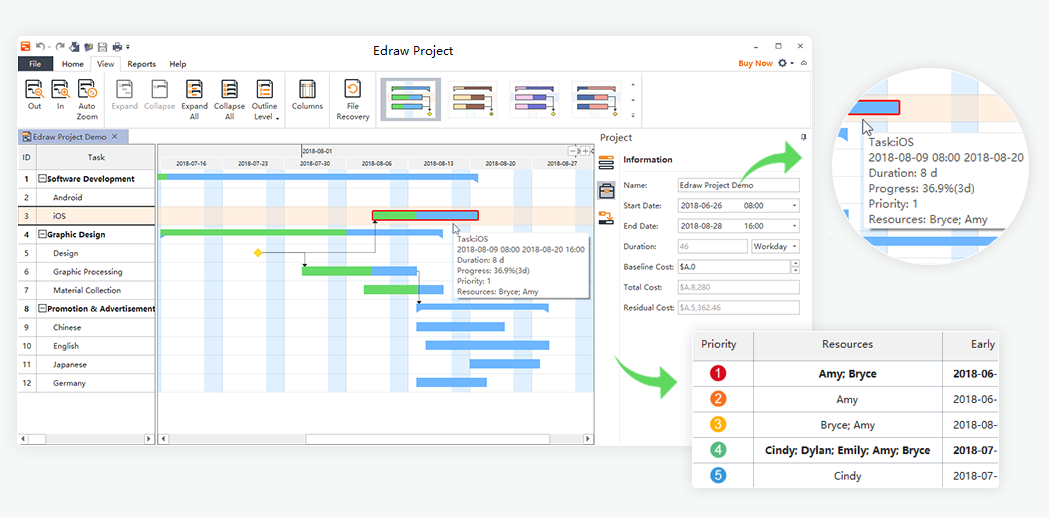Click the export page icon in quick access
Image resolution: width=1049 pixels, height=517 pixels.
75,47
